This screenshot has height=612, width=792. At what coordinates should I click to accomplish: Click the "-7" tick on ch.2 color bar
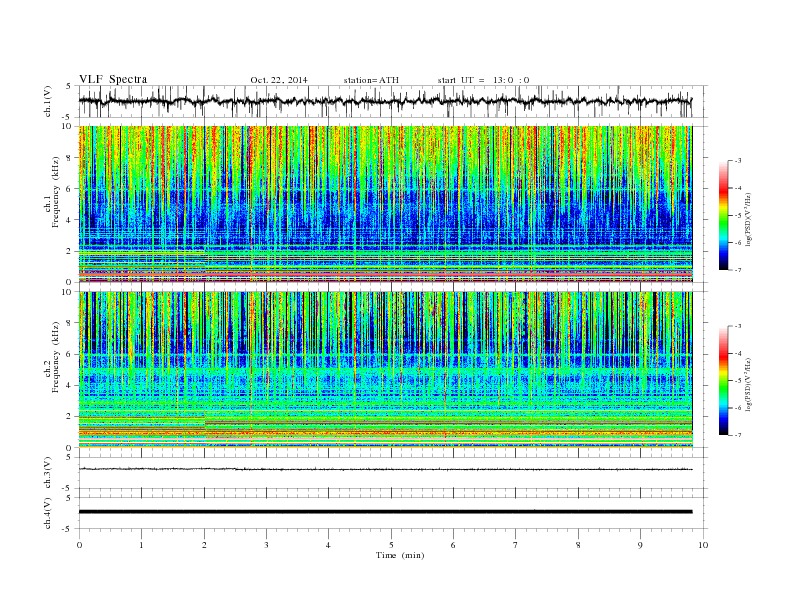[x=738, y=435]
